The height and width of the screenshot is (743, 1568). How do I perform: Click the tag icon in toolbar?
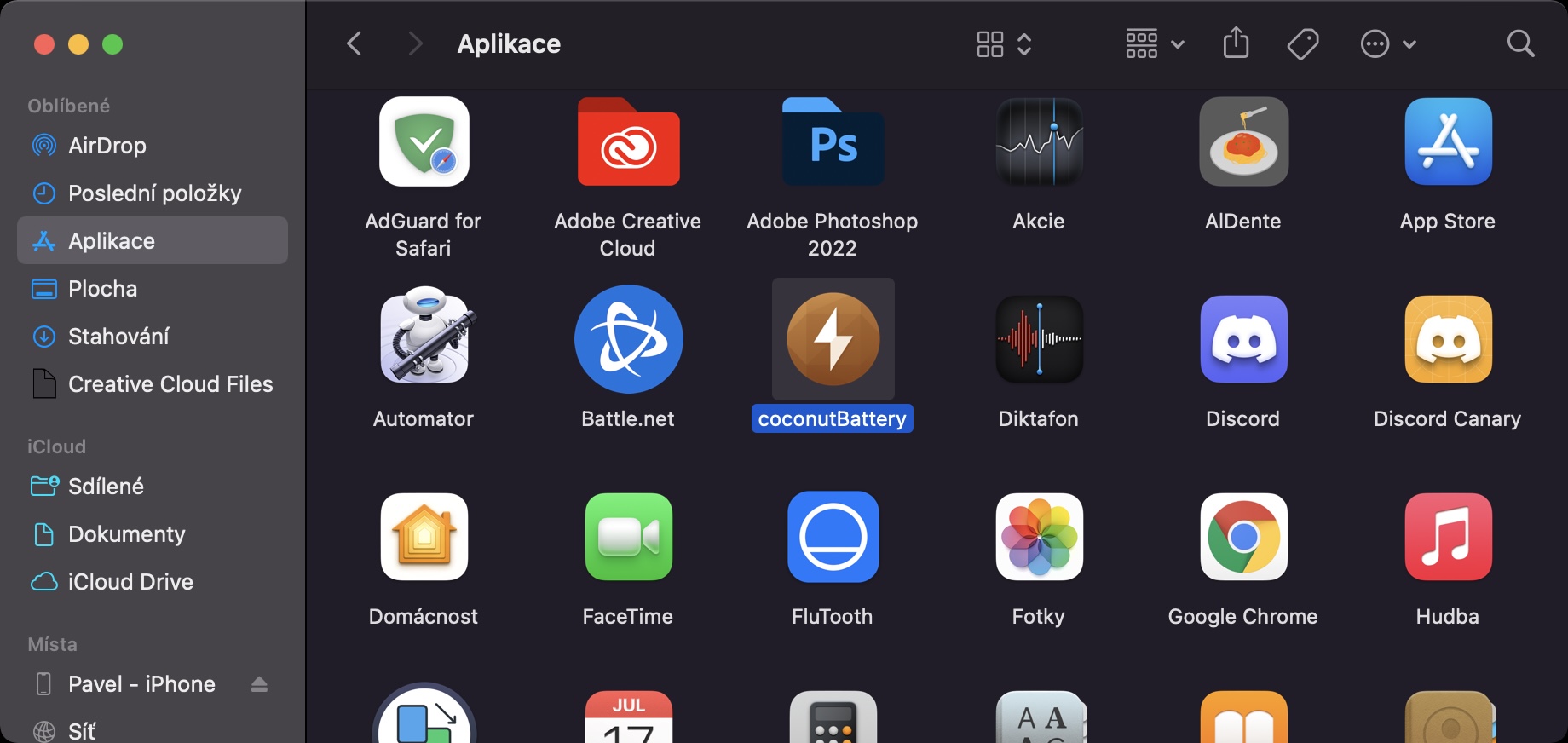[1303, 44]
